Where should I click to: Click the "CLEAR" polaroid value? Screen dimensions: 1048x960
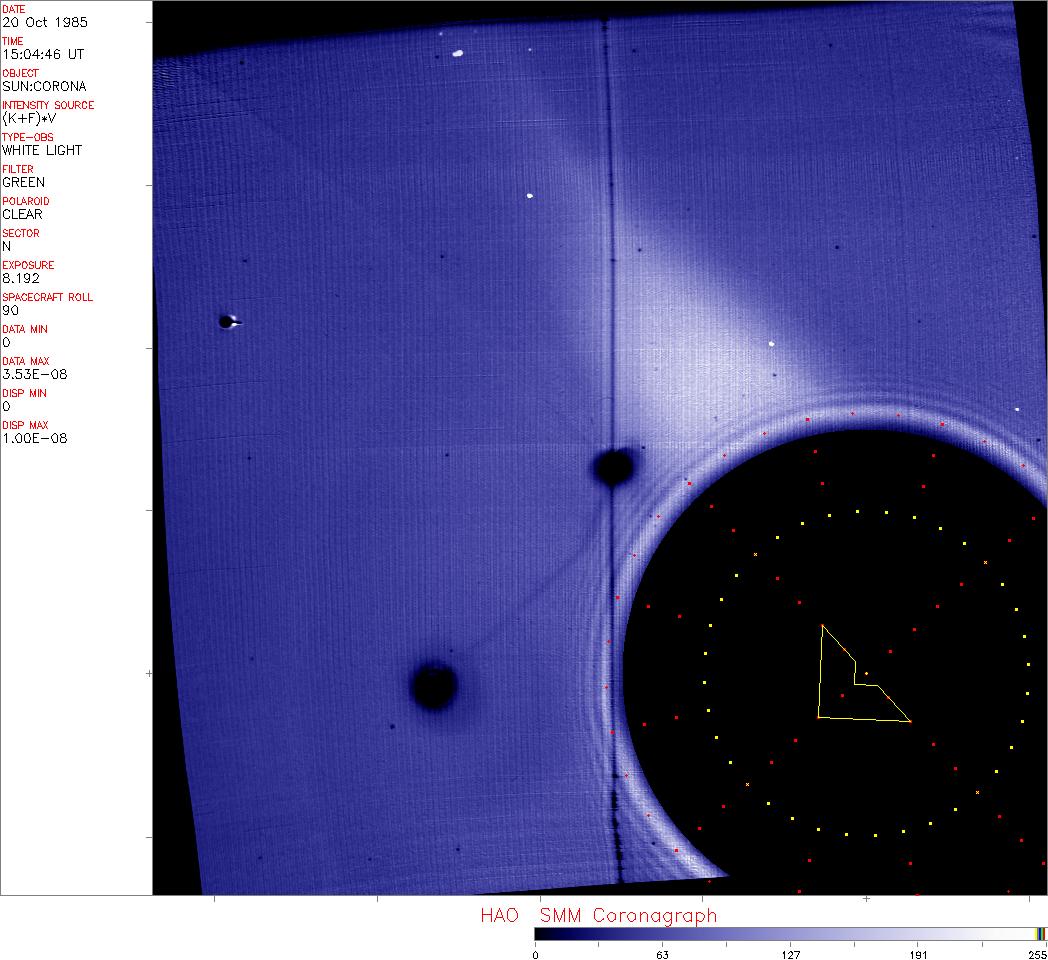(x=22, y=214)
